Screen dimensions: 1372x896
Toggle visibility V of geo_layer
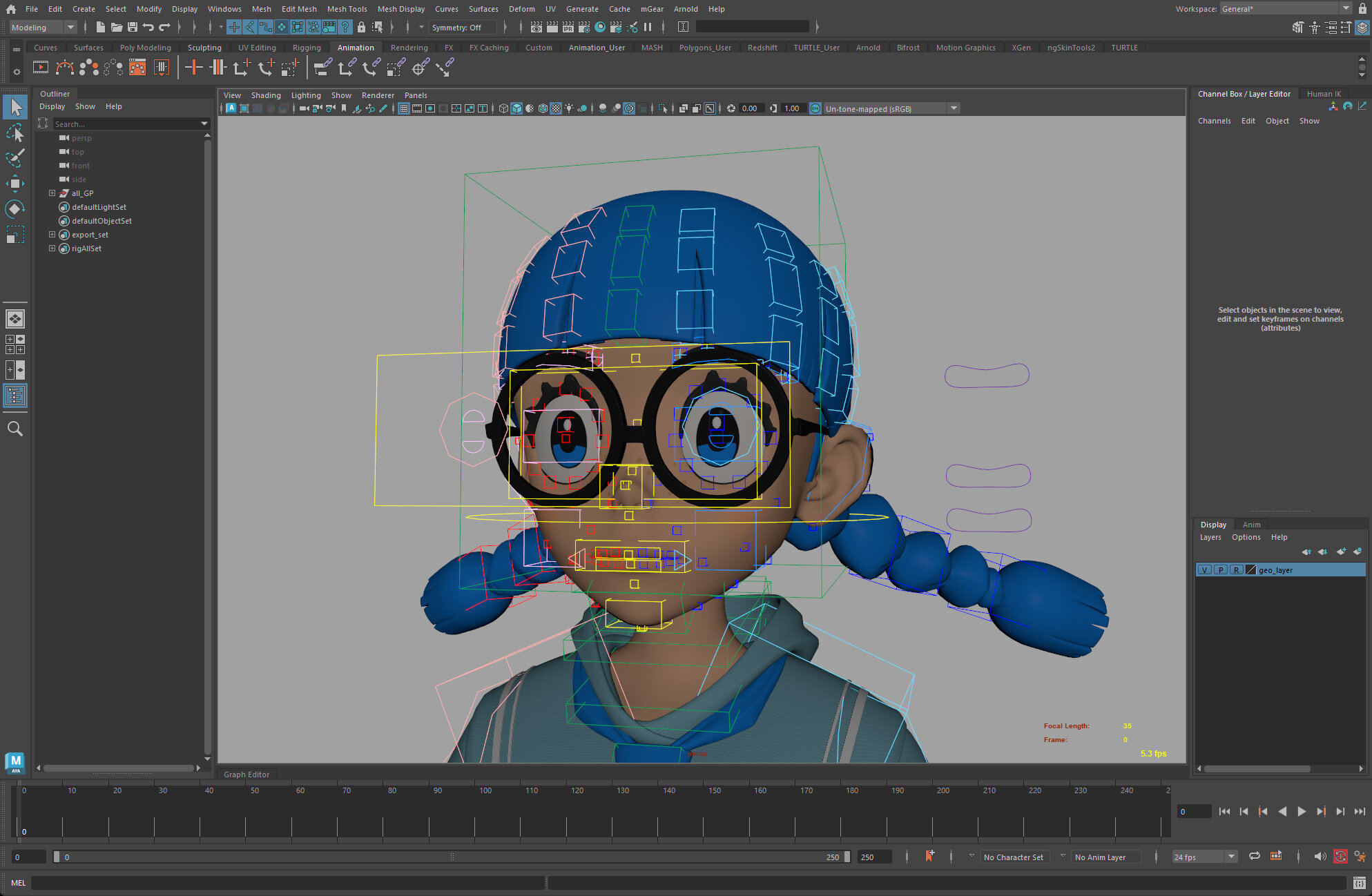click(x=1205, y=570)
